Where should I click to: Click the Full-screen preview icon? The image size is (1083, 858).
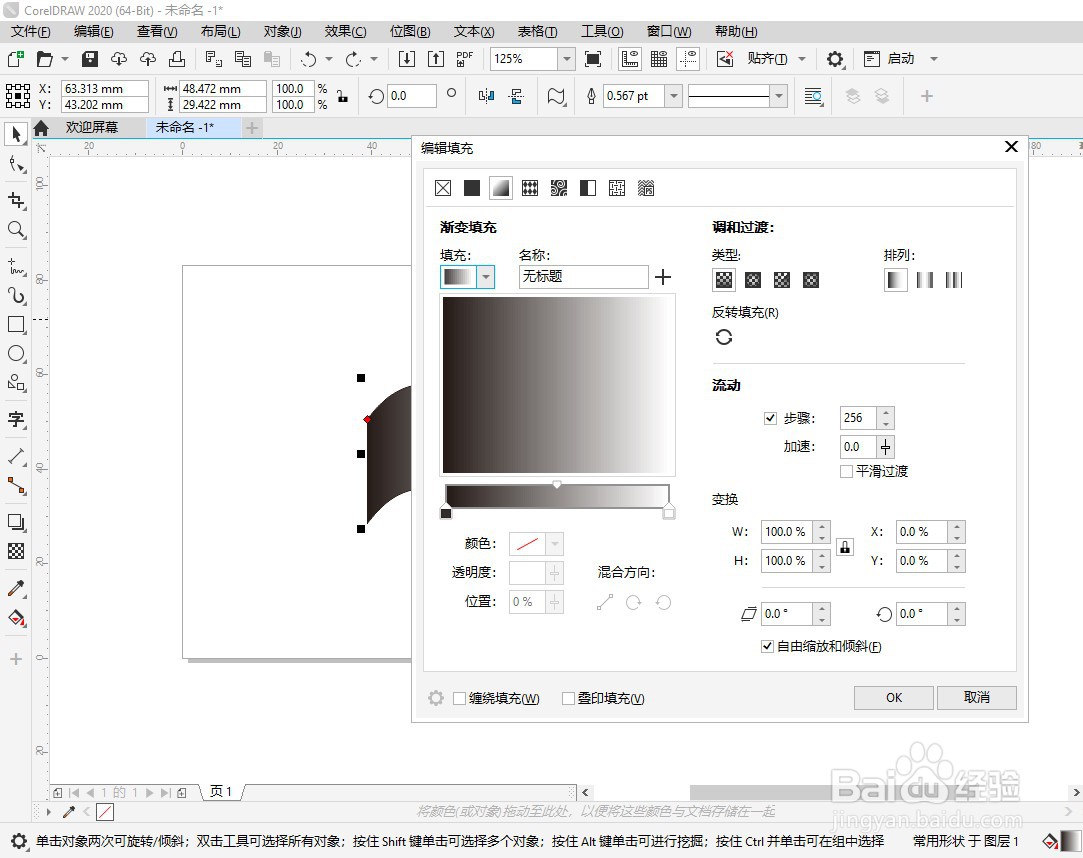click(x=593, y=59)
